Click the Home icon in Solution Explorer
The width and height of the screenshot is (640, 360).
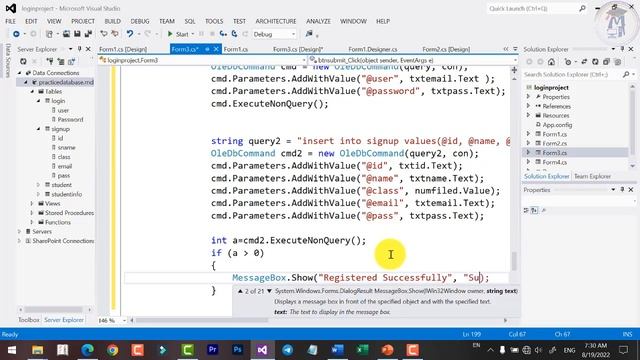pyautogui.click(x=551, y=62)
